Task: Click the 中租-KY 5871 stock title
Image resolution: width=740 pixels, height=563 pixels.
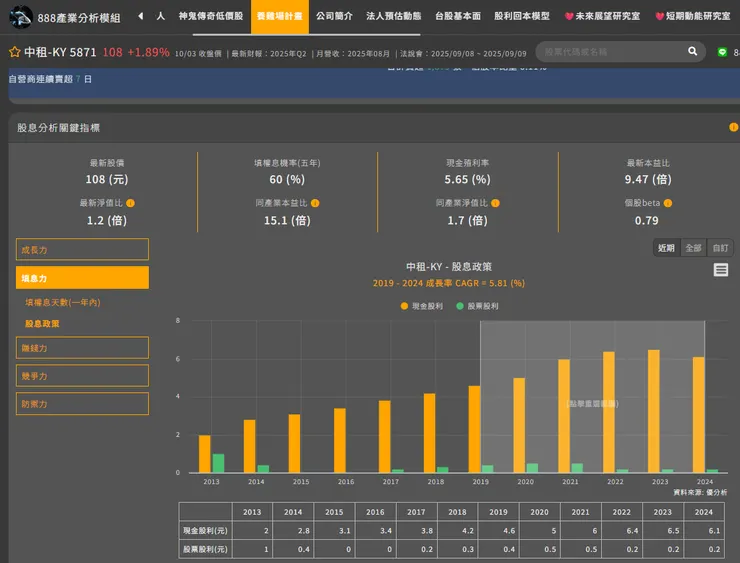Action: [60, 52]
